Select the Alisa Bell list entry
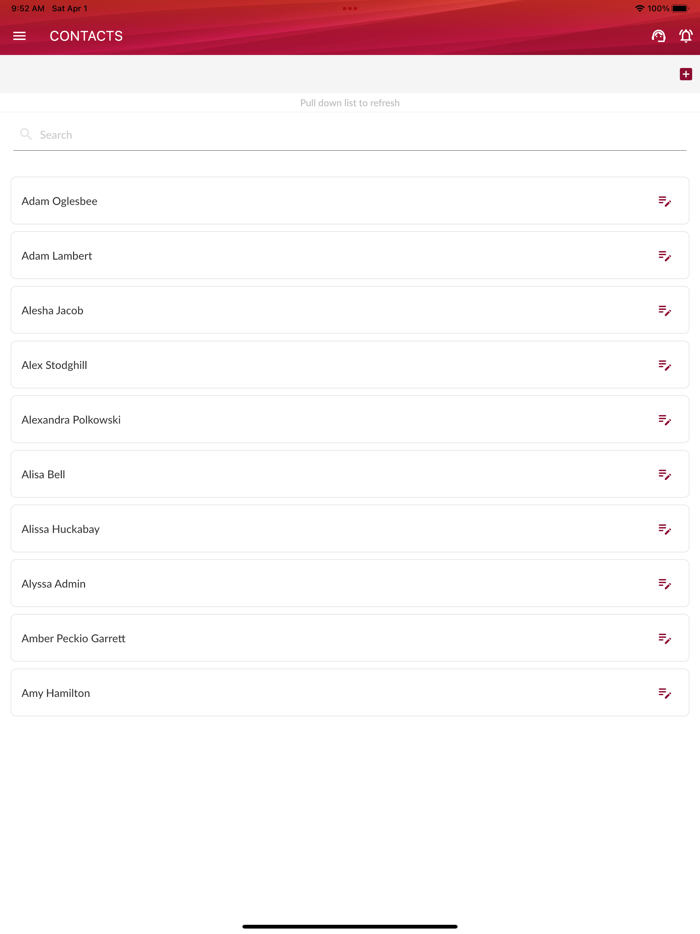This screenshot has height=934, width=700. coord(44,475)
